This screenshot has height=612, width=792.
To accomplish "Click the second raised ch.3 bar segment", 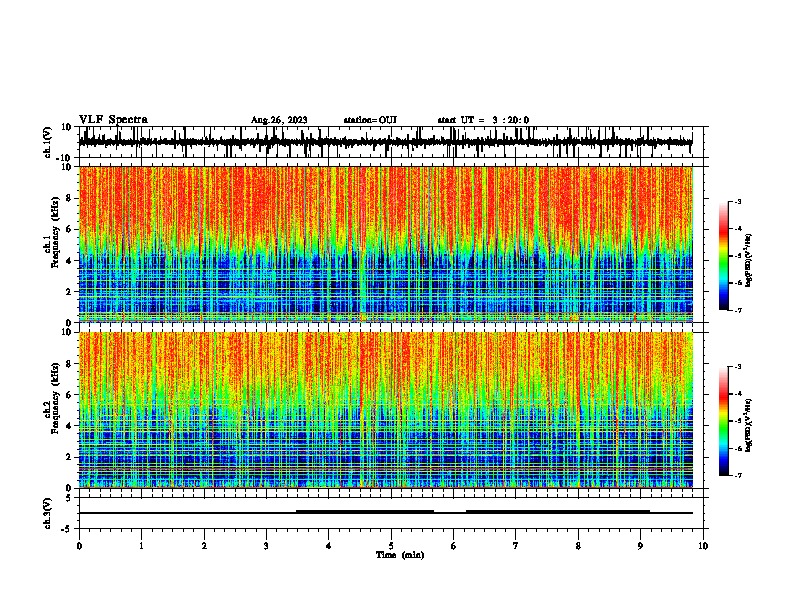I will pos(558,512).
